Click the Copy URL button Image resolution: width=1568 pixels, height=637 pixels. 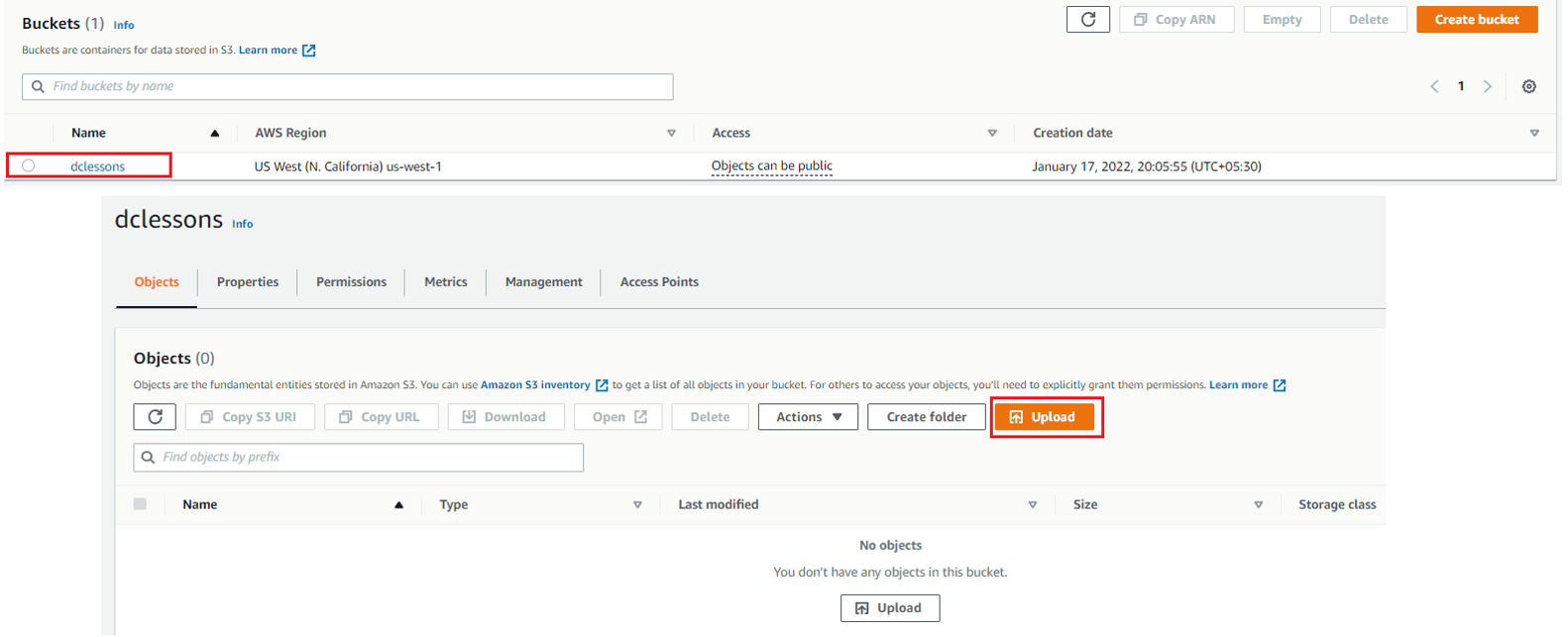pos(381,417)
